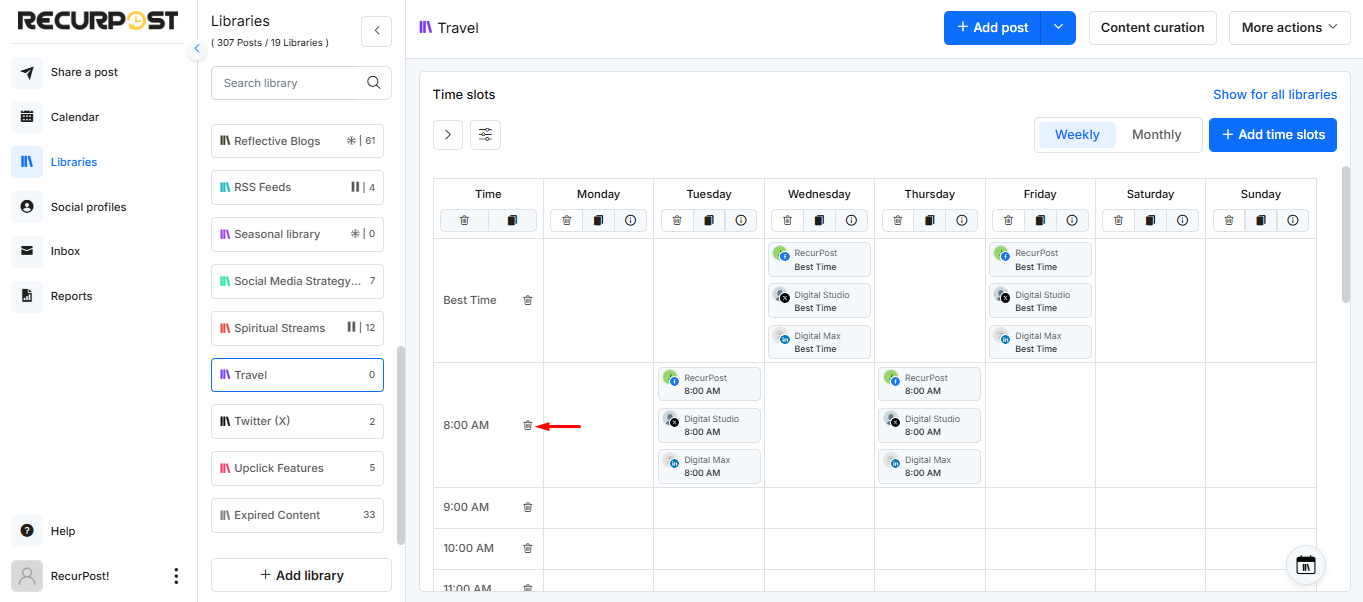Delete all slots via Time column trash

tap(464, 220)
